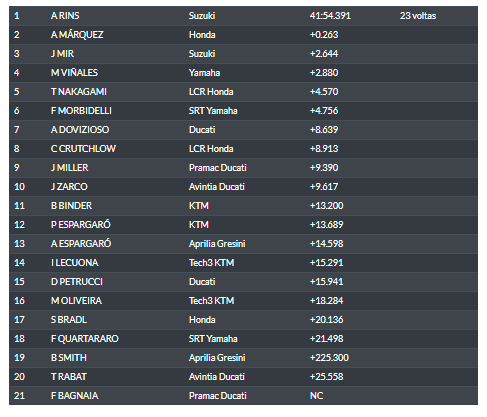The height and width of the screenshot is (417, 487).
Task: Select the A DOVIZIOSO row
Action: [243, 130]
